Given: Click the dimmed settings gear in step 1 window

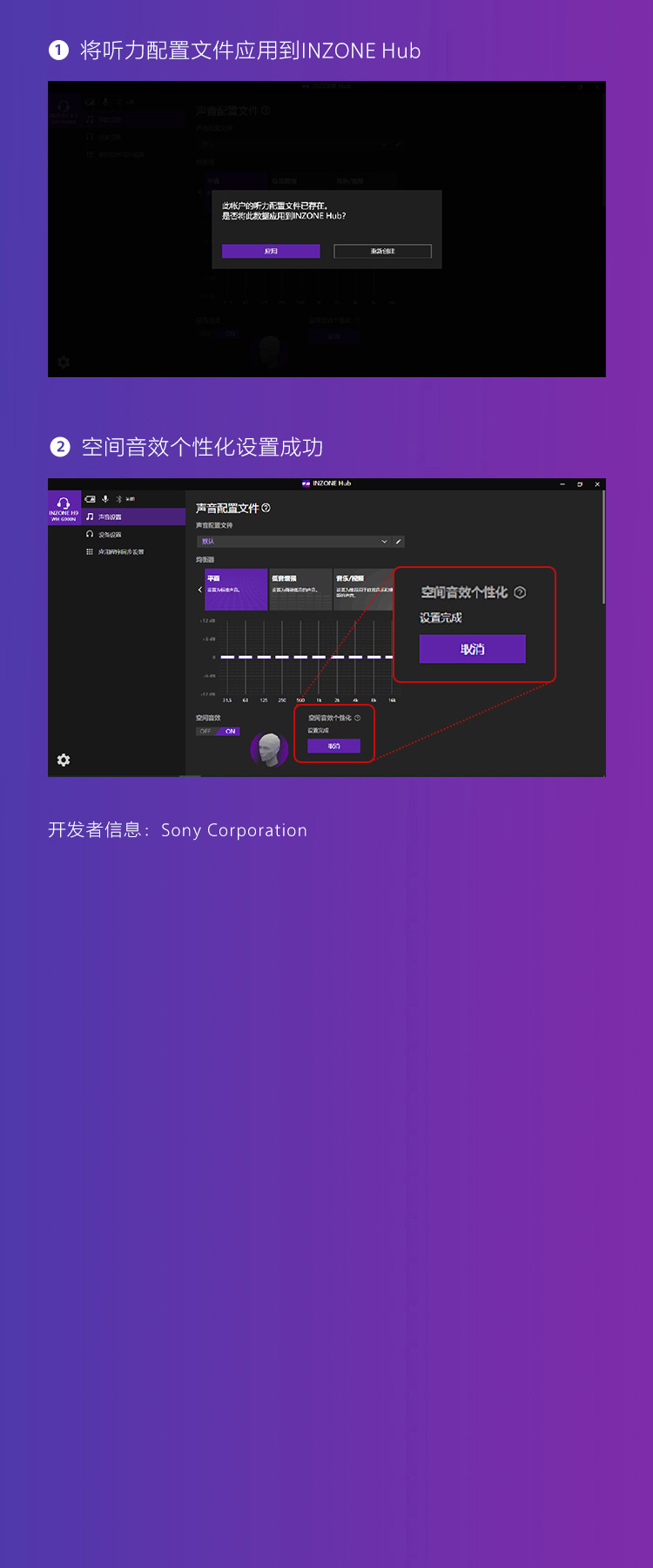Looking at the screenshot, I should (x=64, y=362).
